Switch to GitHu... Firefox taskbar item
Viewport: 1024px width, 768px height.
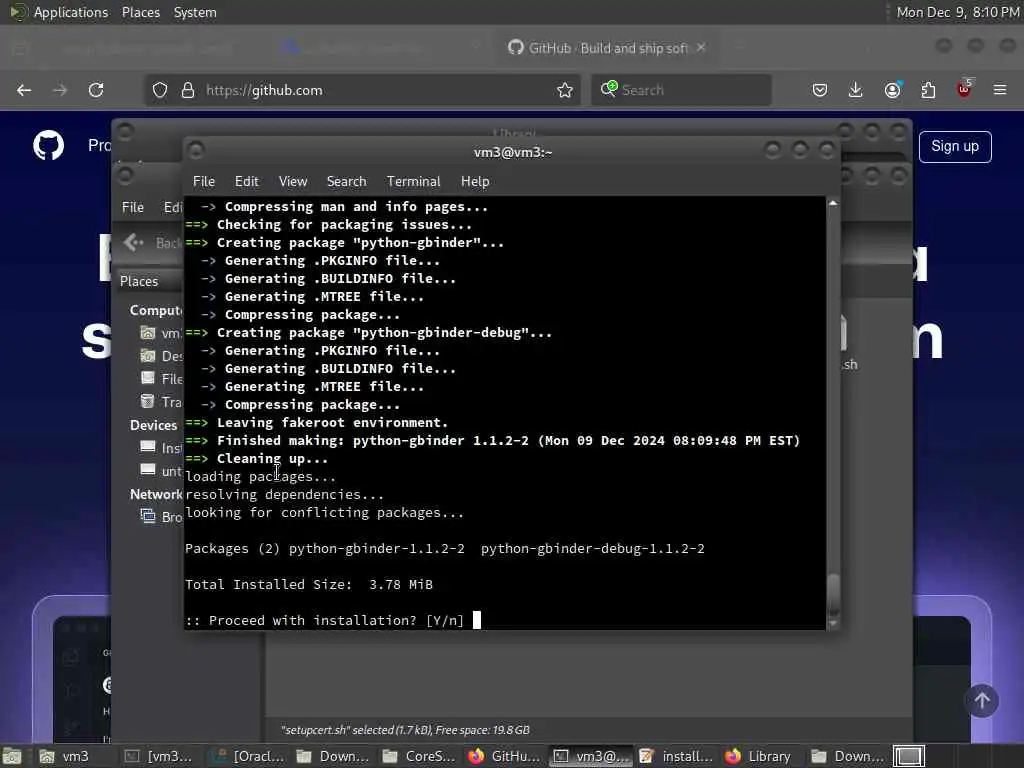pyautogui.click(x=504, y=756)
